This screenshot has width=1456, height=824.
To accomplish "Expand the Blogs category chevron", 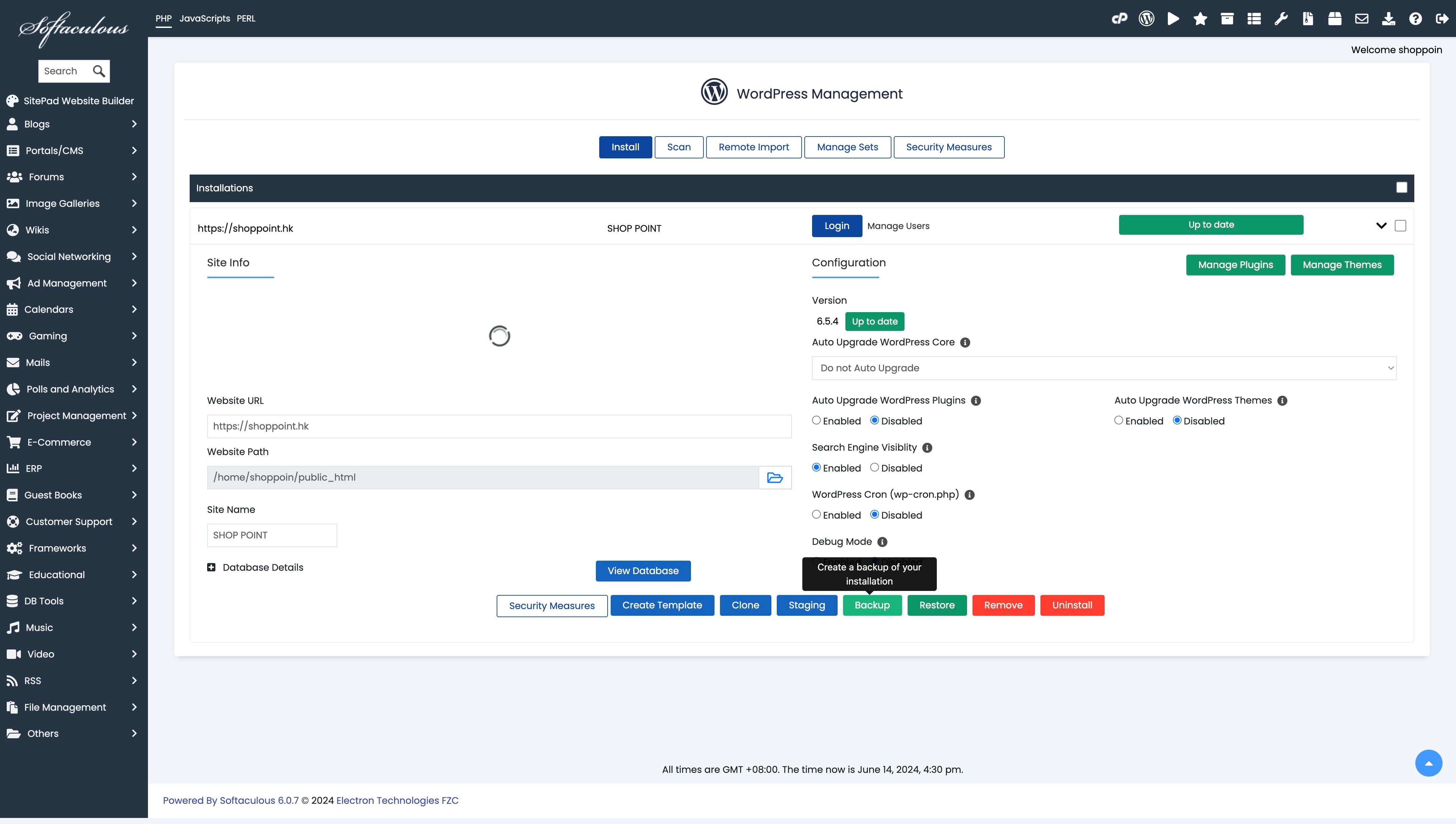I will 134,124.
